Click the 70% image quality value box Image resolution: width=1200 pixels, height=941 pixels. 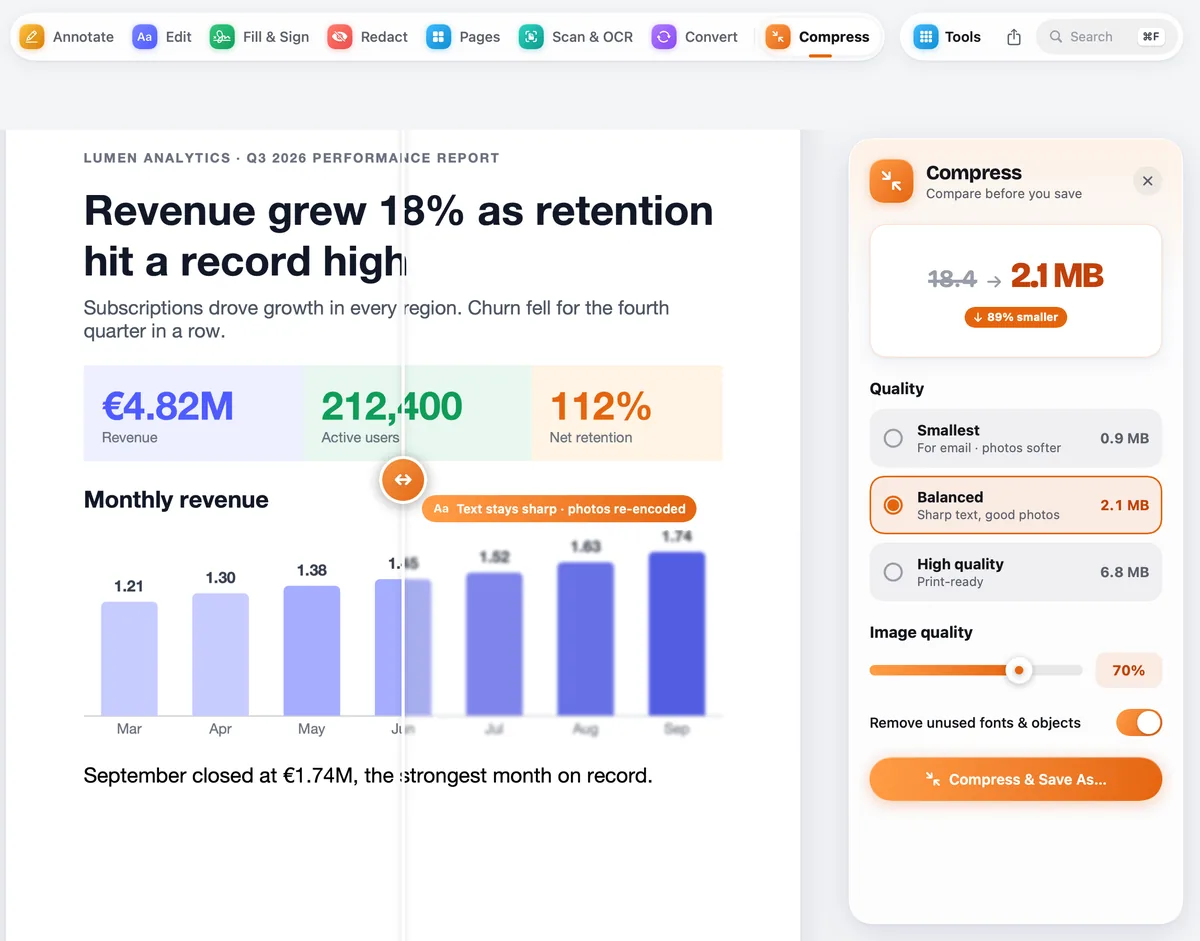pyautogui.click(x=1129, y=670)
